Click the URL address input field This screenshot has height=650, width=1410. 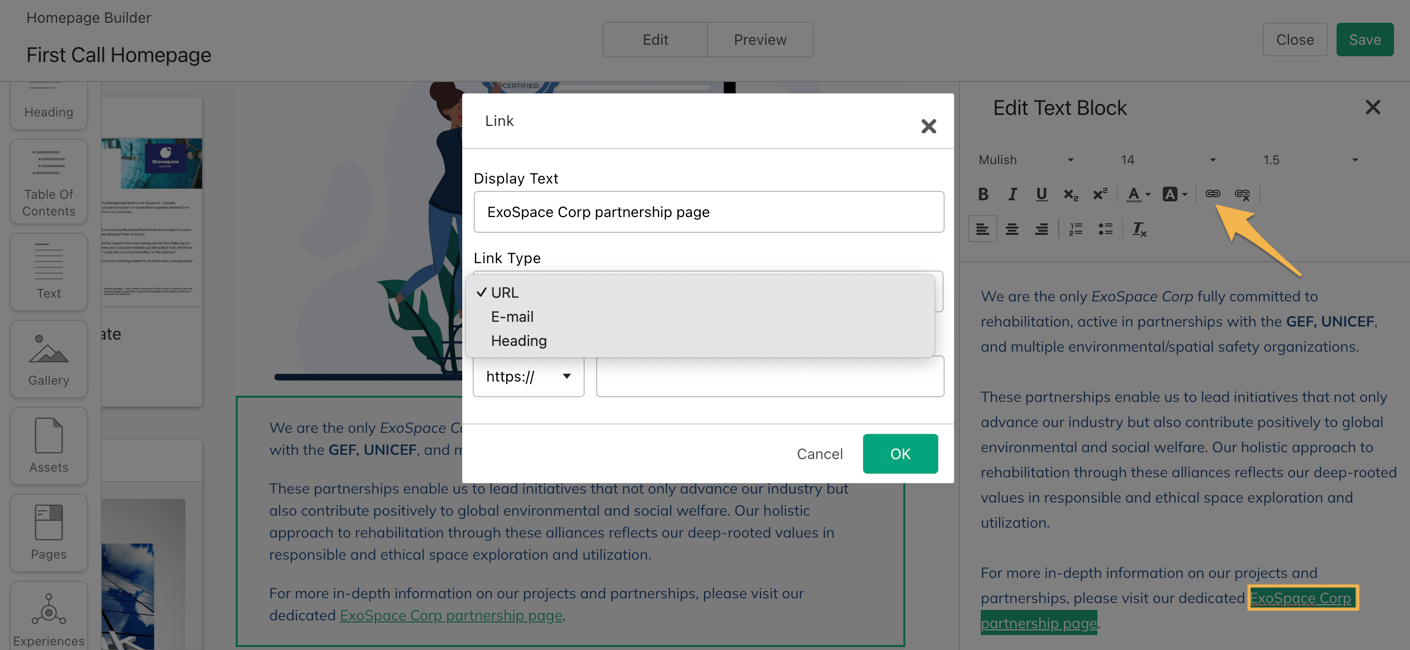pyautogui.click(x=770, y=376)
